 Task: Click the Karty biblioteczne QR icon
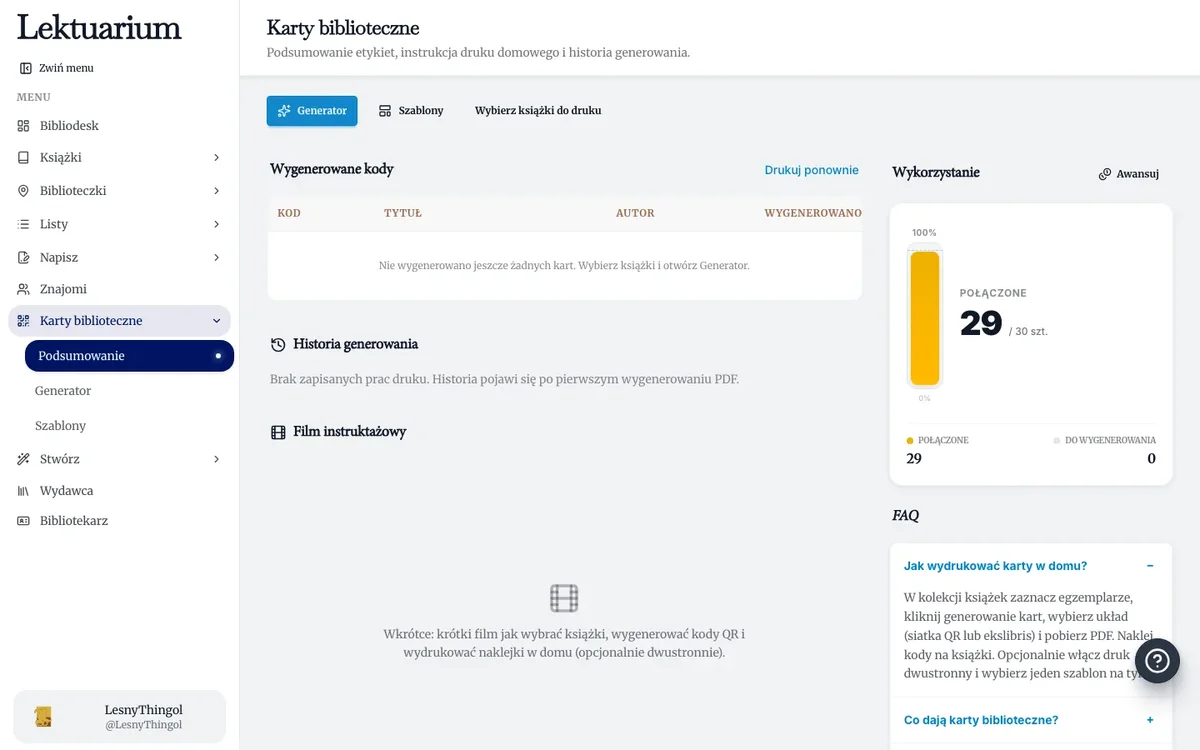tap(24, 321)
